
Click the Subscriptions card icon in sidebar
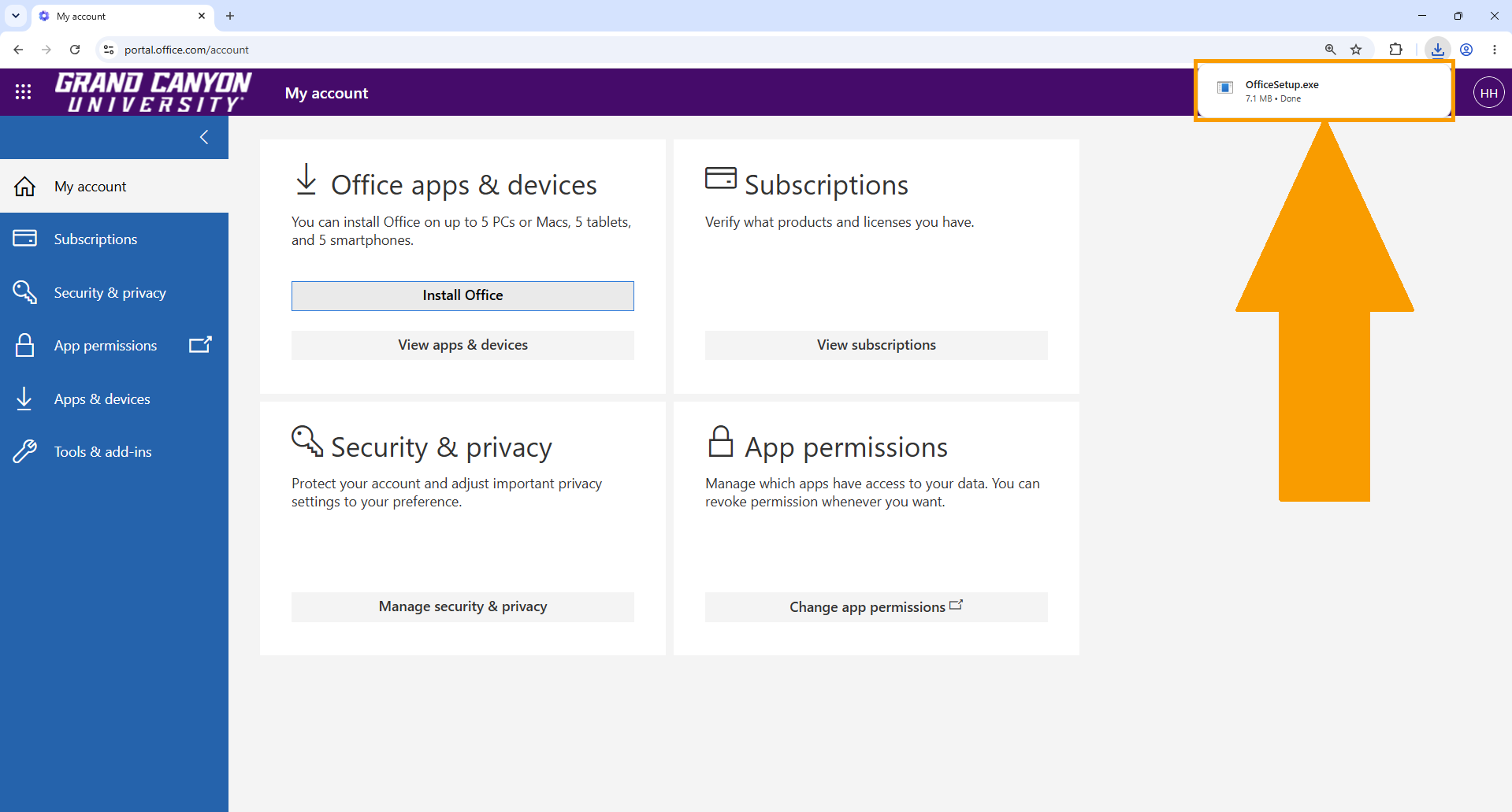[25, 238]
